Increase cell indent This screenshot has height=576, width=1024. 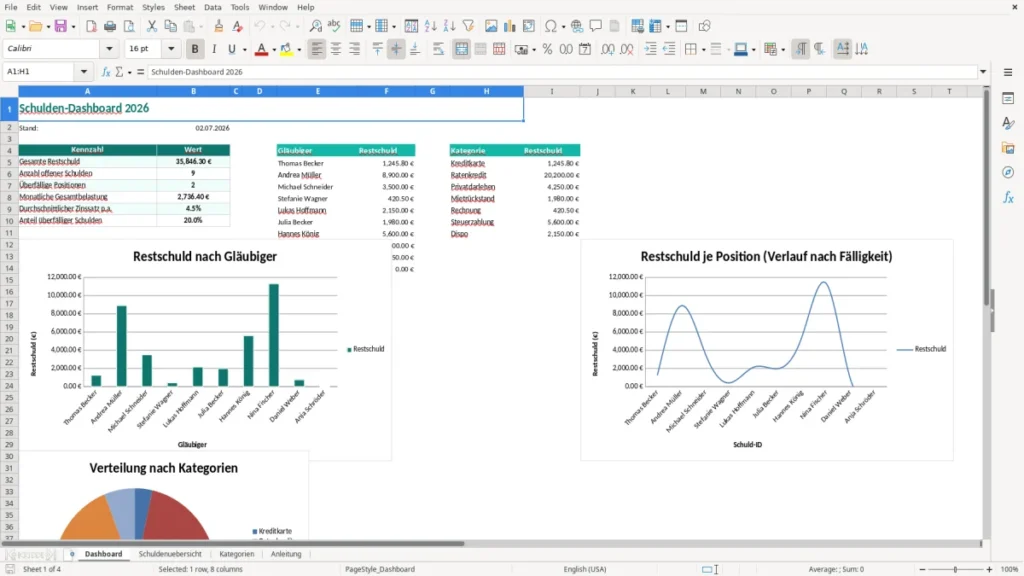650,49
